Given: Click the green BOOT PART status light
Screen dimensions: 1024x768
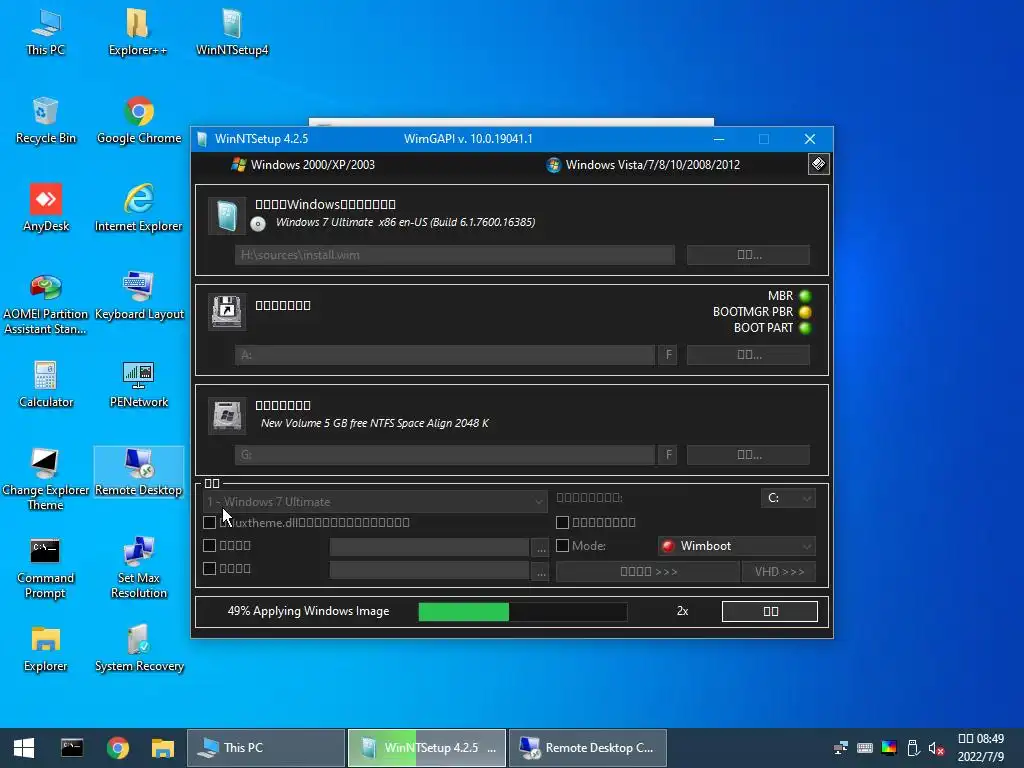Looking at the screenshot, I should click(x=805, y=328).
